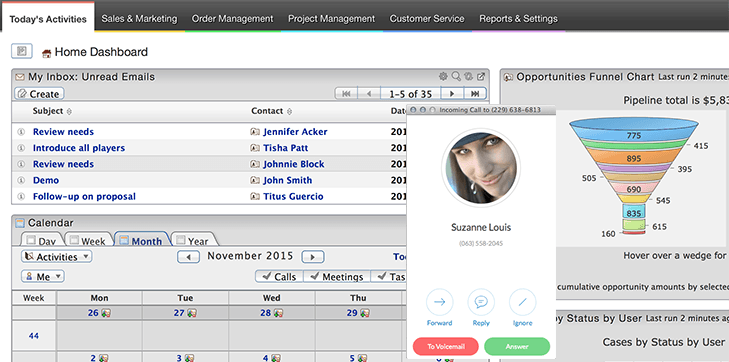Toggle the Calls calendar filter
The height and width of the screenshot is (362, 729).
[x=279, y=276]
